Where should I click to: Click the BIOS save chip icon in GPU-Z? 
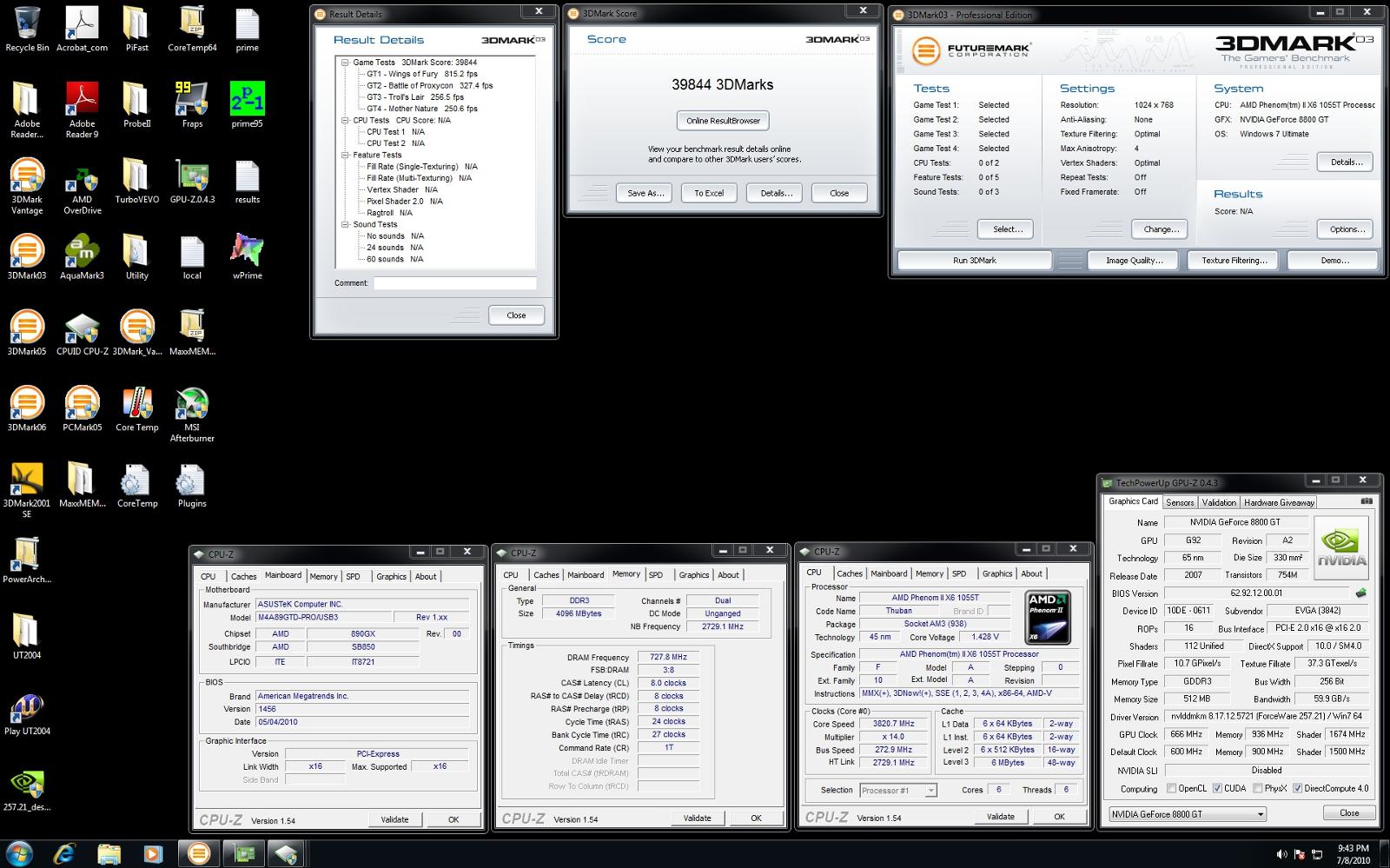1360,593
